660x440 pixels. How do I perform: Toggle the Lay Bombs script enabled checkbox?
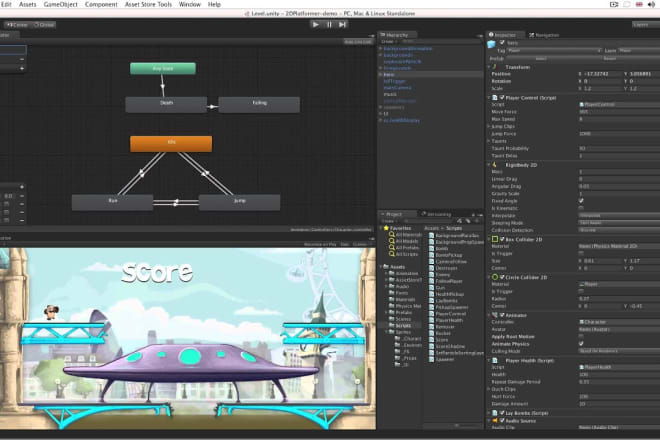coord(502,413)
